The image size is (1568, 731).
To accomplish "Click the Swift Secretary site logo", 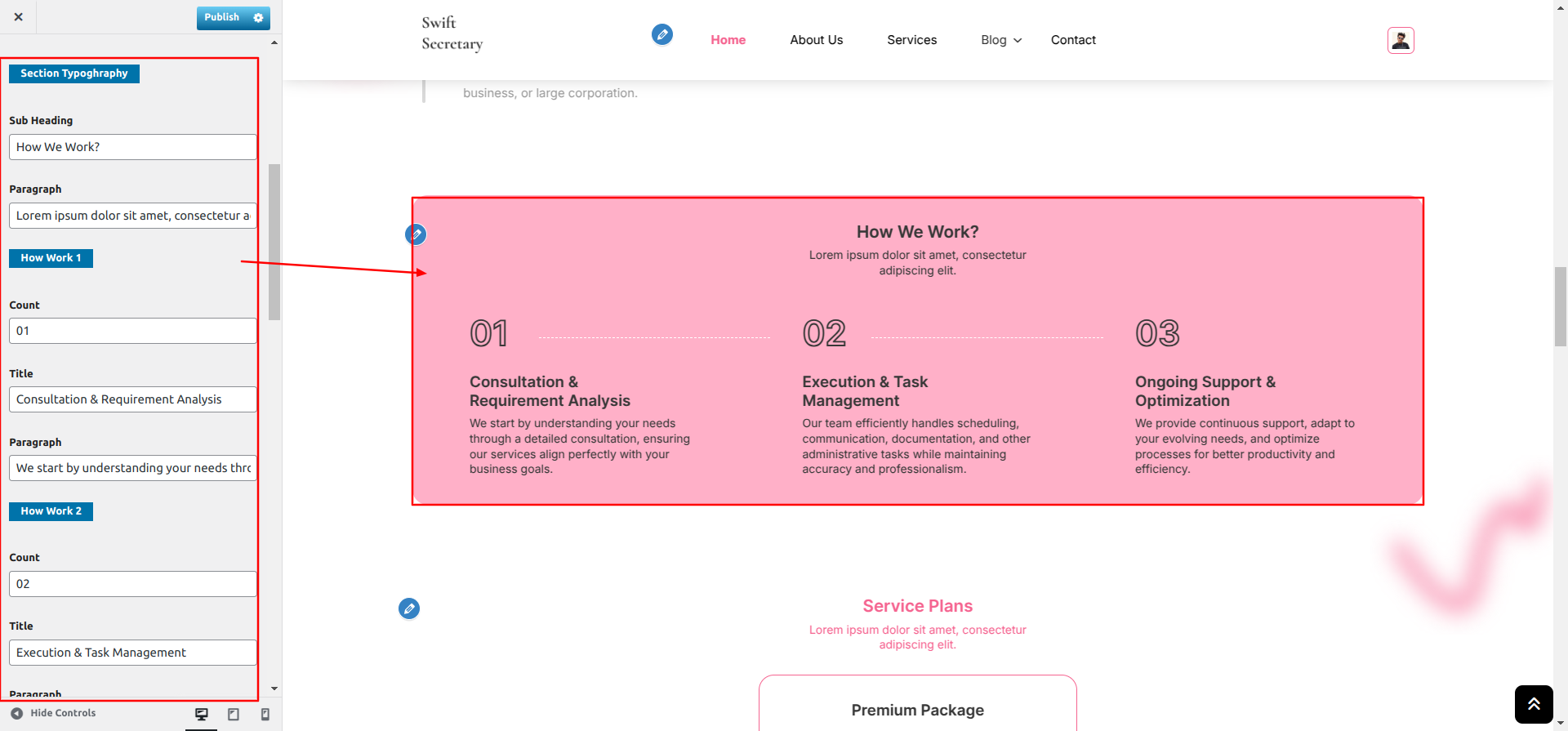I will [x=452, y=33].
